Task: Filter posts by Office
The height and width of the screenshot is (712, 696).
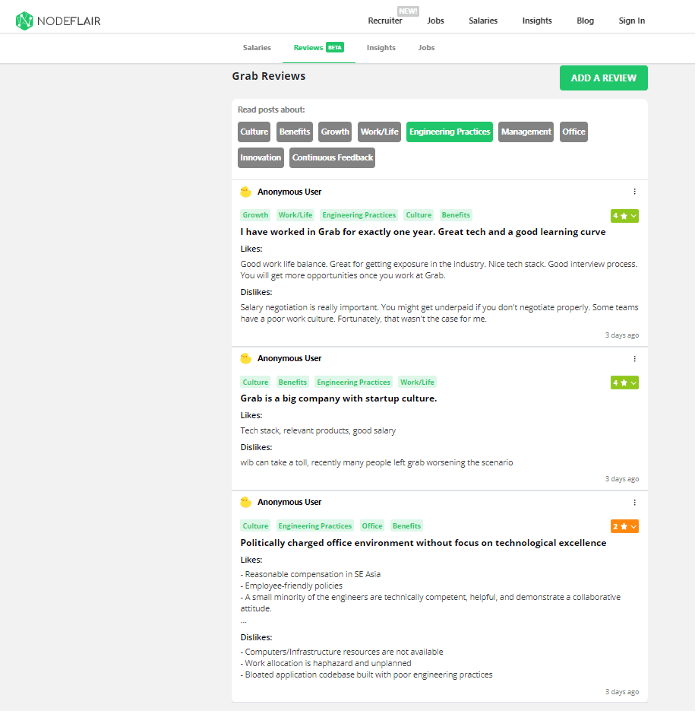Action: pyautogui.click(x=573, y=132)
